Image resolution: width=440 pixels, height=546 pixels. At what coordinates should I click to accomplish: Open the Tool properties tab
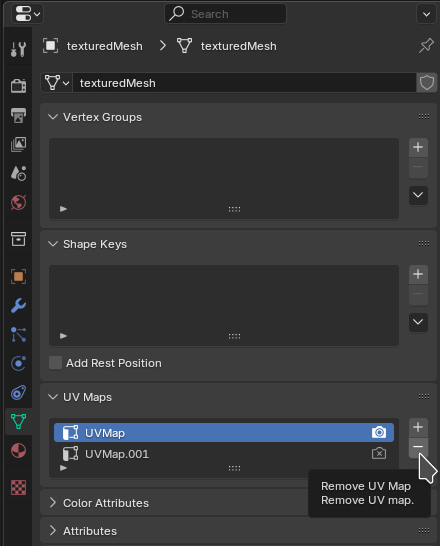(x=18, y=49)
